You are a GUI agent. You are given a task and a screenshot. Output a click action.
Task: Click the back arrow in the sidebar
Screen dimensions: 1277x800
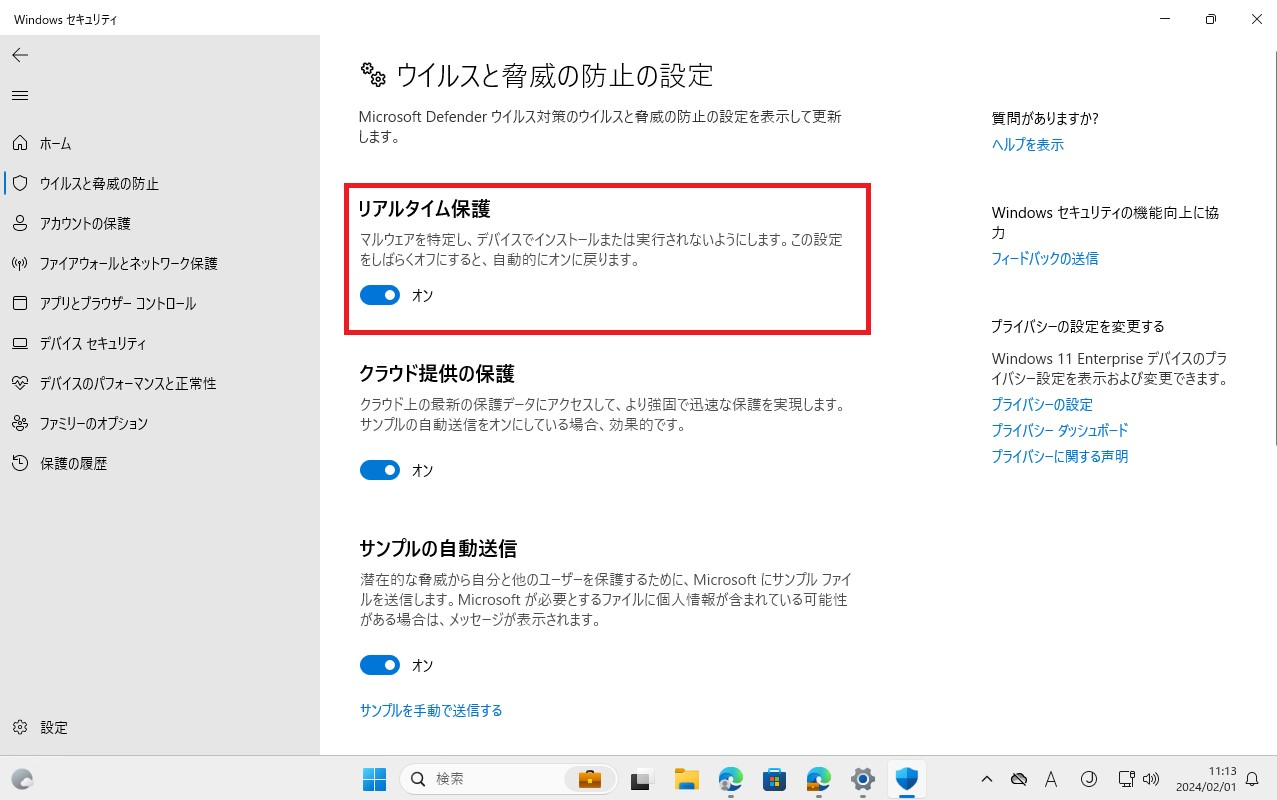(20, 55)
